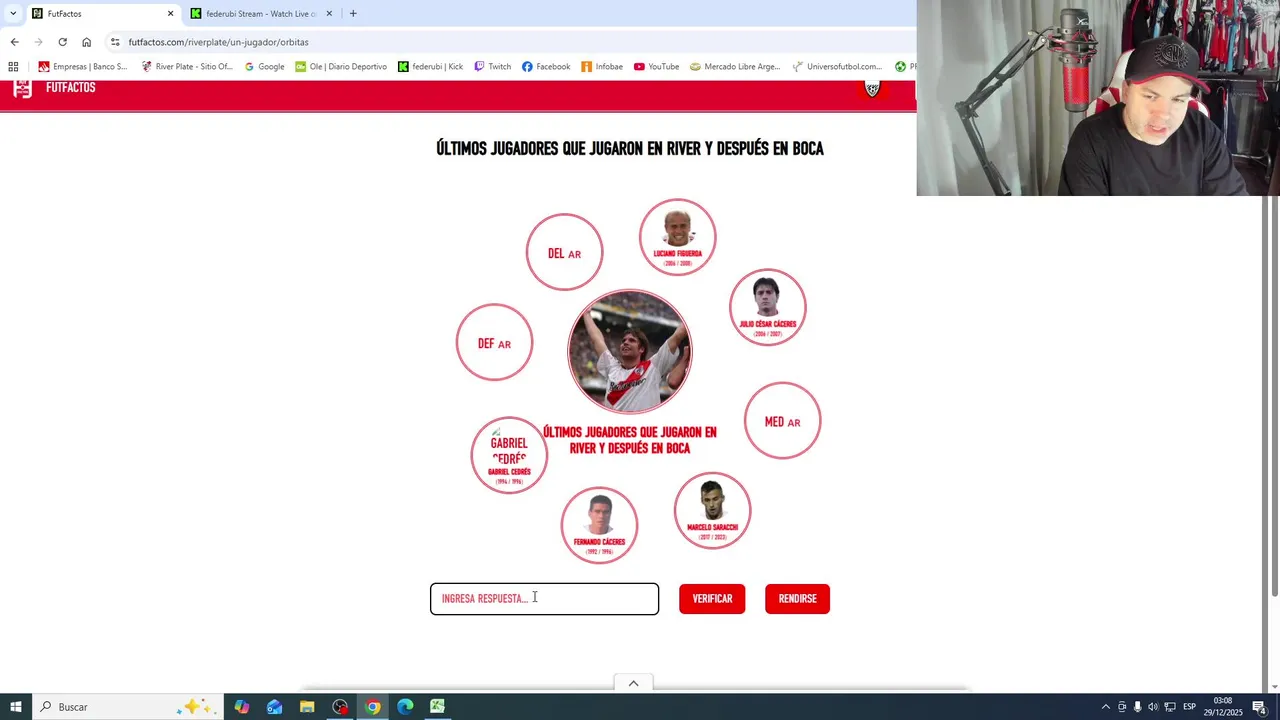
Task: Select the DEF AR orbit circle
Action: click(x=494, y=342)
